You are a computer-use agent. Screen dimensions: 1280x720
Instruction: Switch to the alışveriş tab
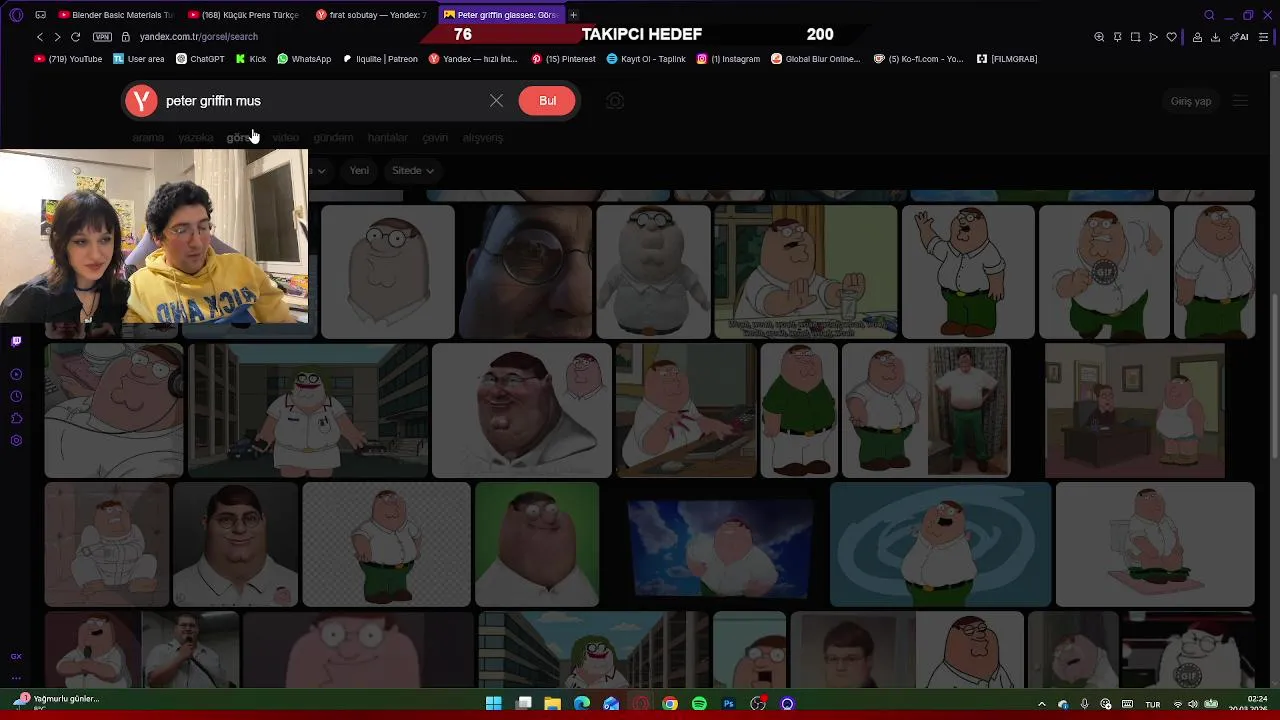[x=483, y=138]
